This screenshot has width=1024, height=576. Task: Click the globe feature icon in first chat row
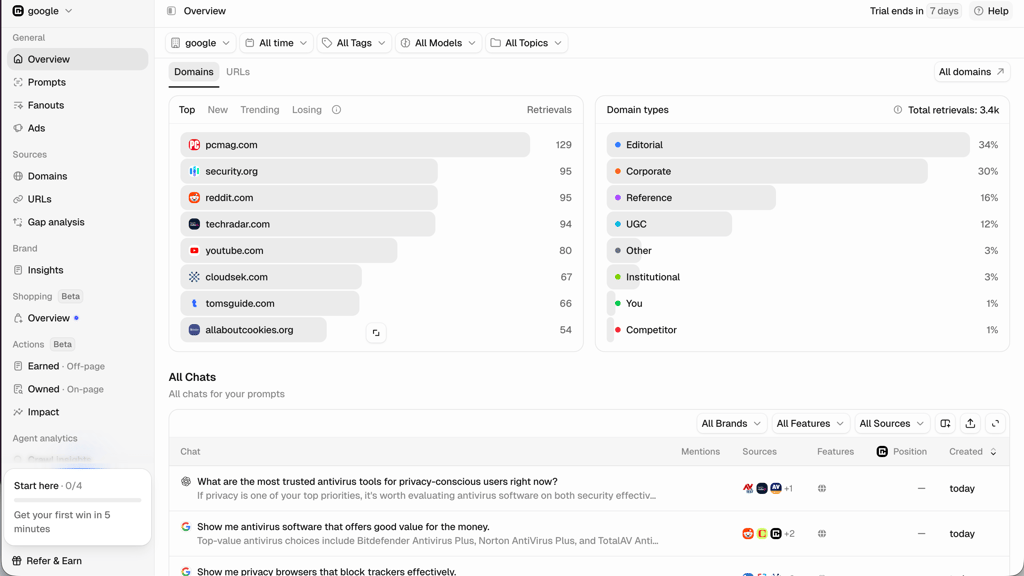click(822, 488)
